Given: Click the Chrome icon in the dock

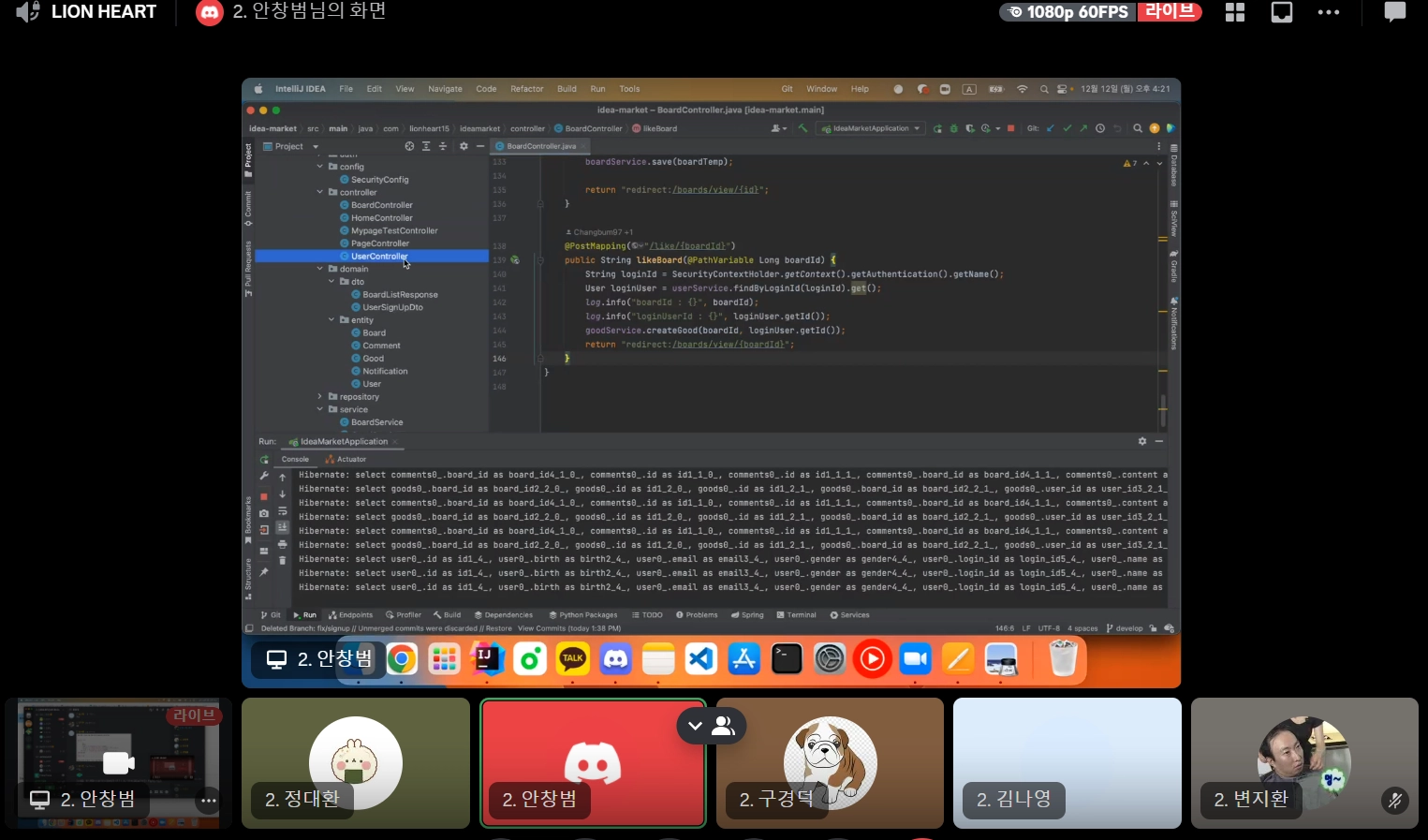Looking at the screenshot, I should (x=402, y=659).
